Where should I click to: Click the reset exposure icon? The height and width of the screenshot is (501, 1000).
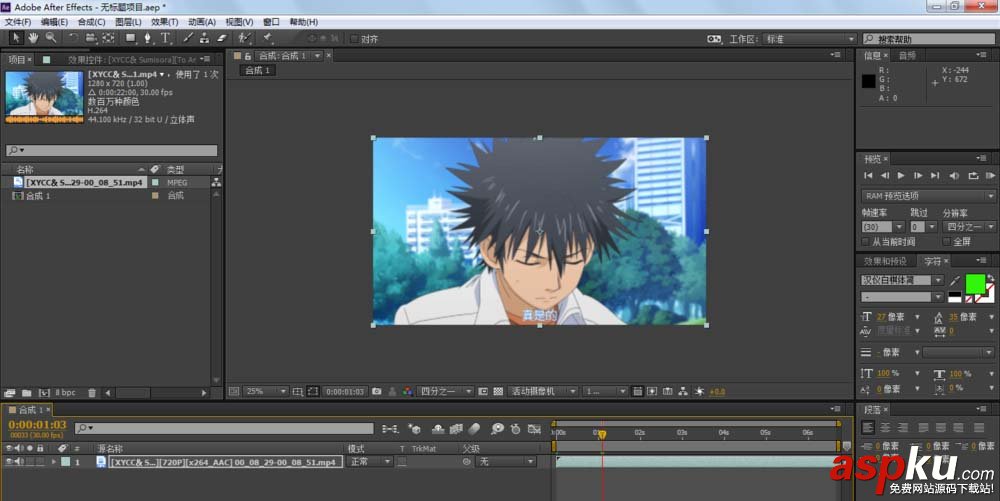tap(699, 391)
